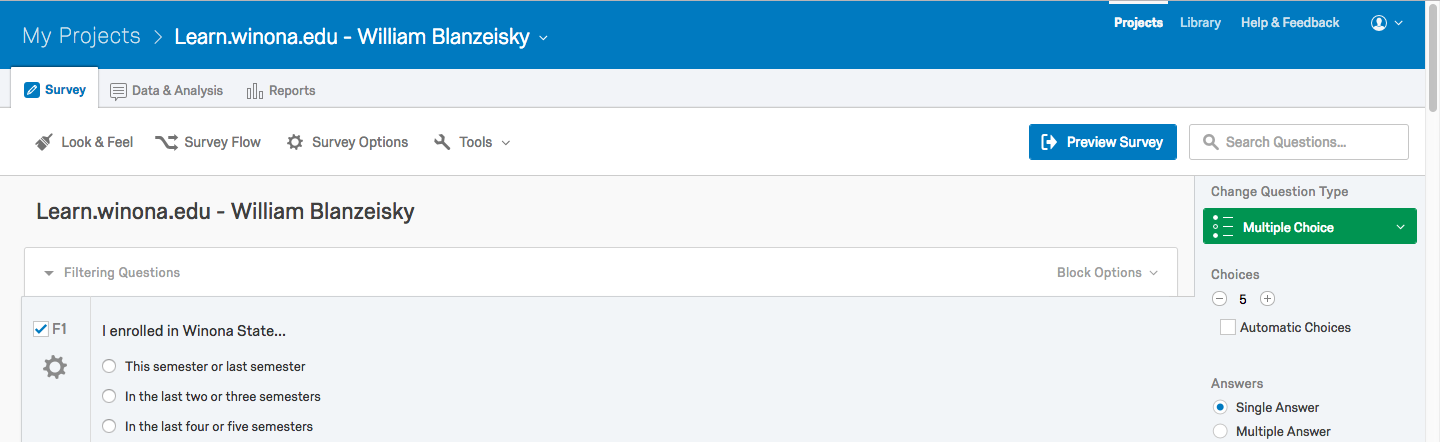The height and width of the screenshot is (442, 1440).
Task: Choose 'This semester or last semester'
Action: [x=110, y=366]
